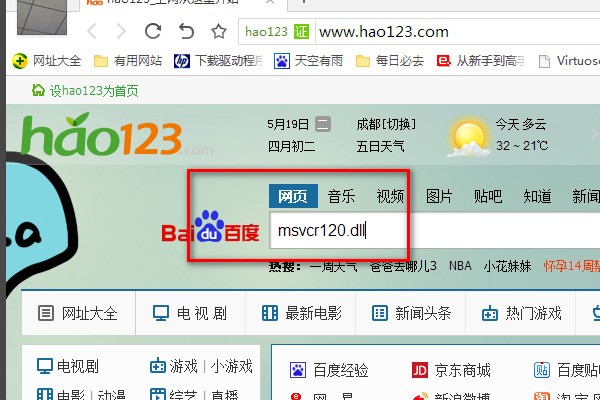Toggle the calendar box beside 5月19日

[x=322, y=125]
